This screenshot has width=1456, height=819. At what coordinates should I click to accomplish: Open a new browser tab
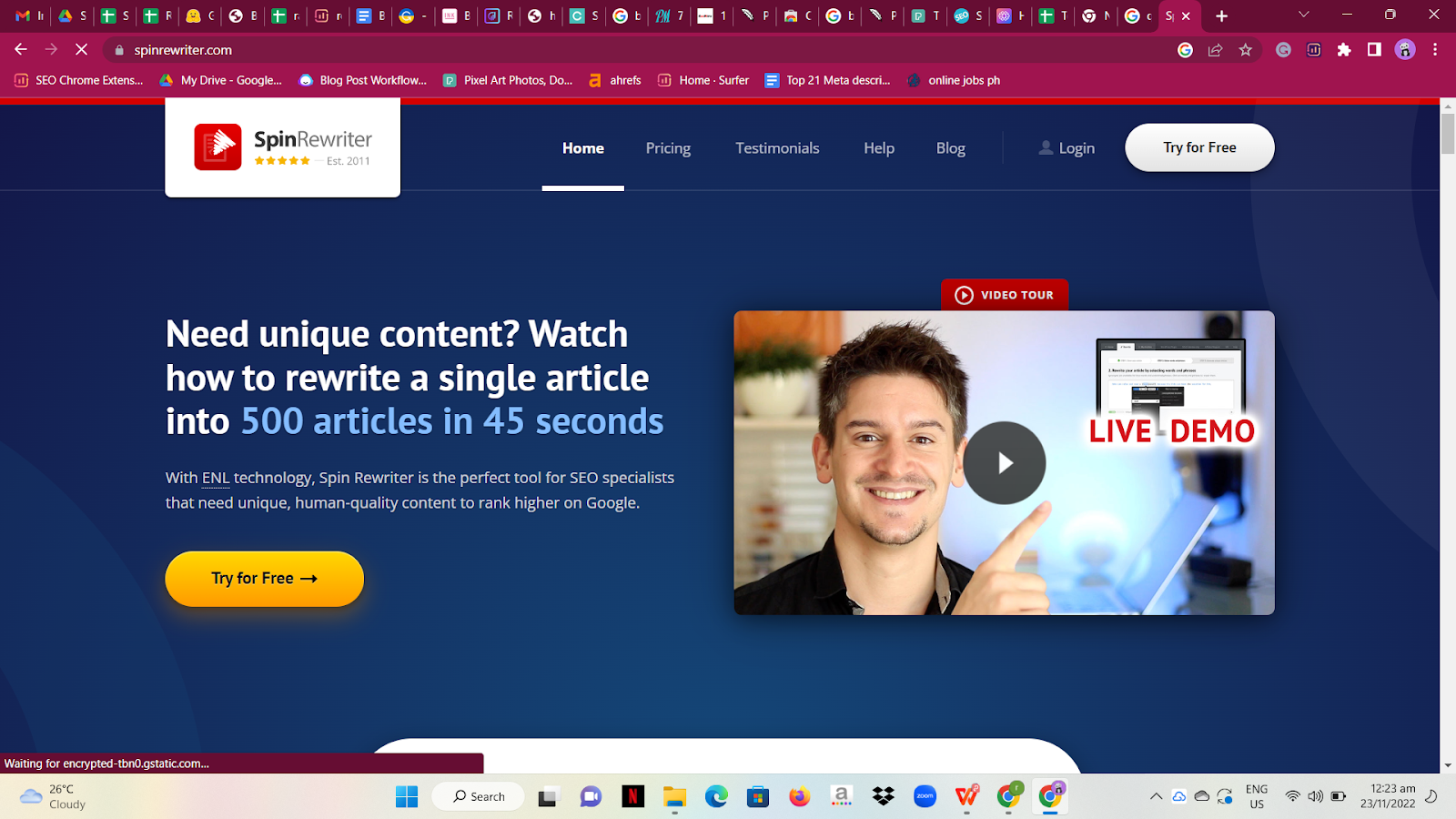1221,15
